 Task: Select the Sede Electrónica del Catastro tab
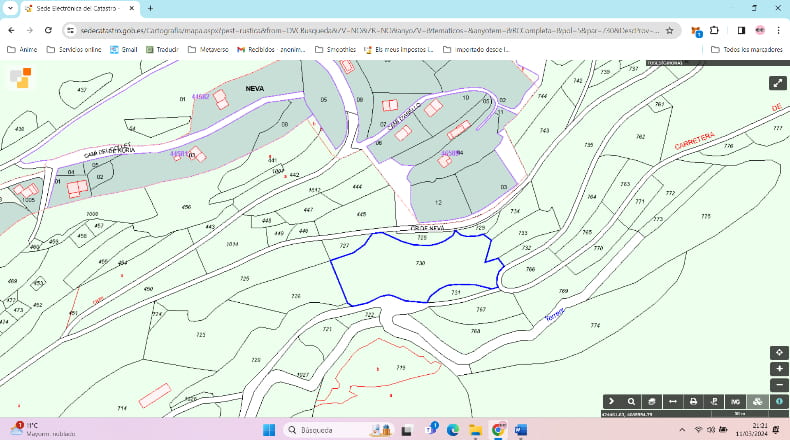pyautogui.click(x=78, y=9)
